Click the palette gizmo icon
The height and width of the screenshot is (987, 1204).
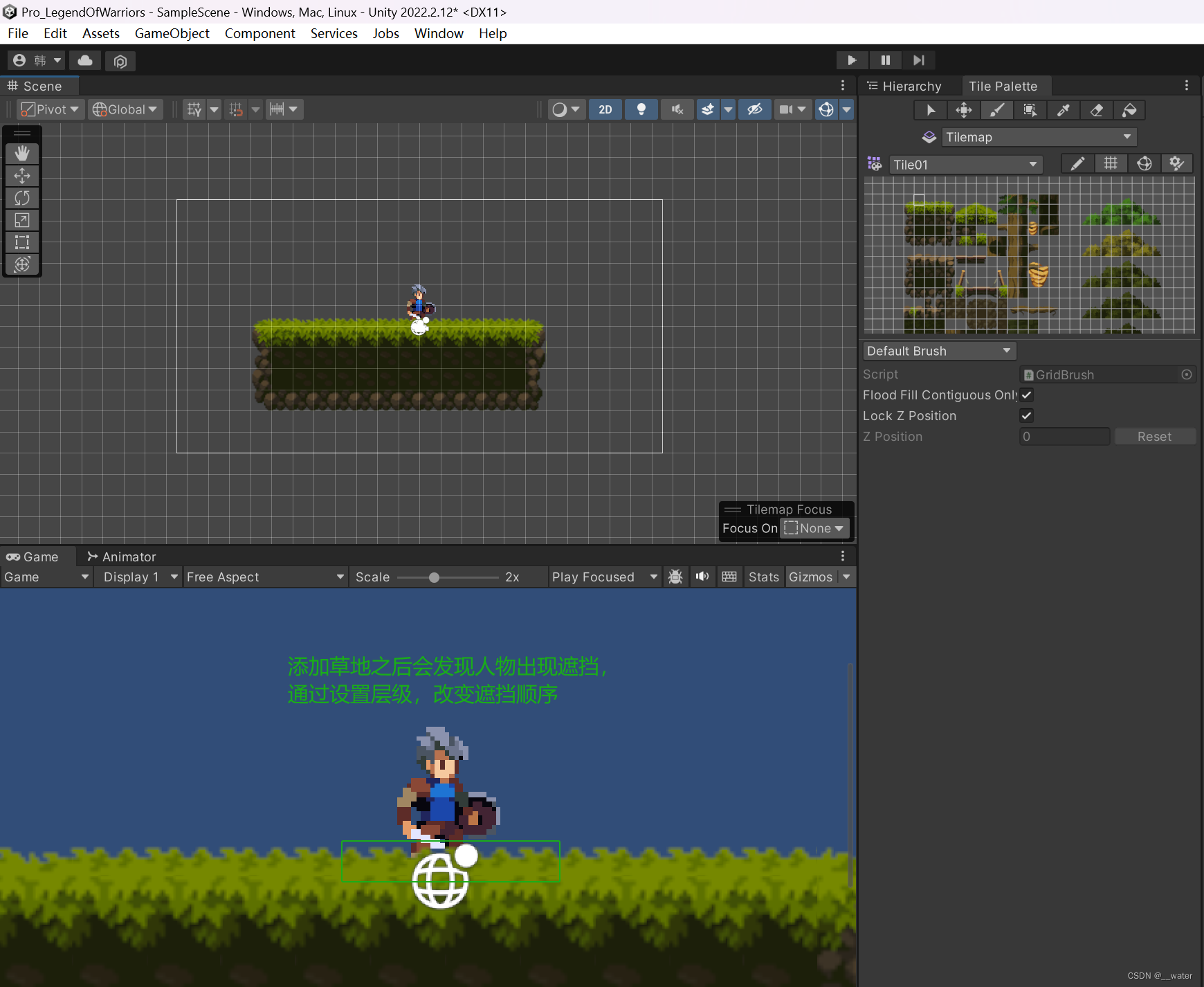pyautogui.click(x=1144, y=164)
